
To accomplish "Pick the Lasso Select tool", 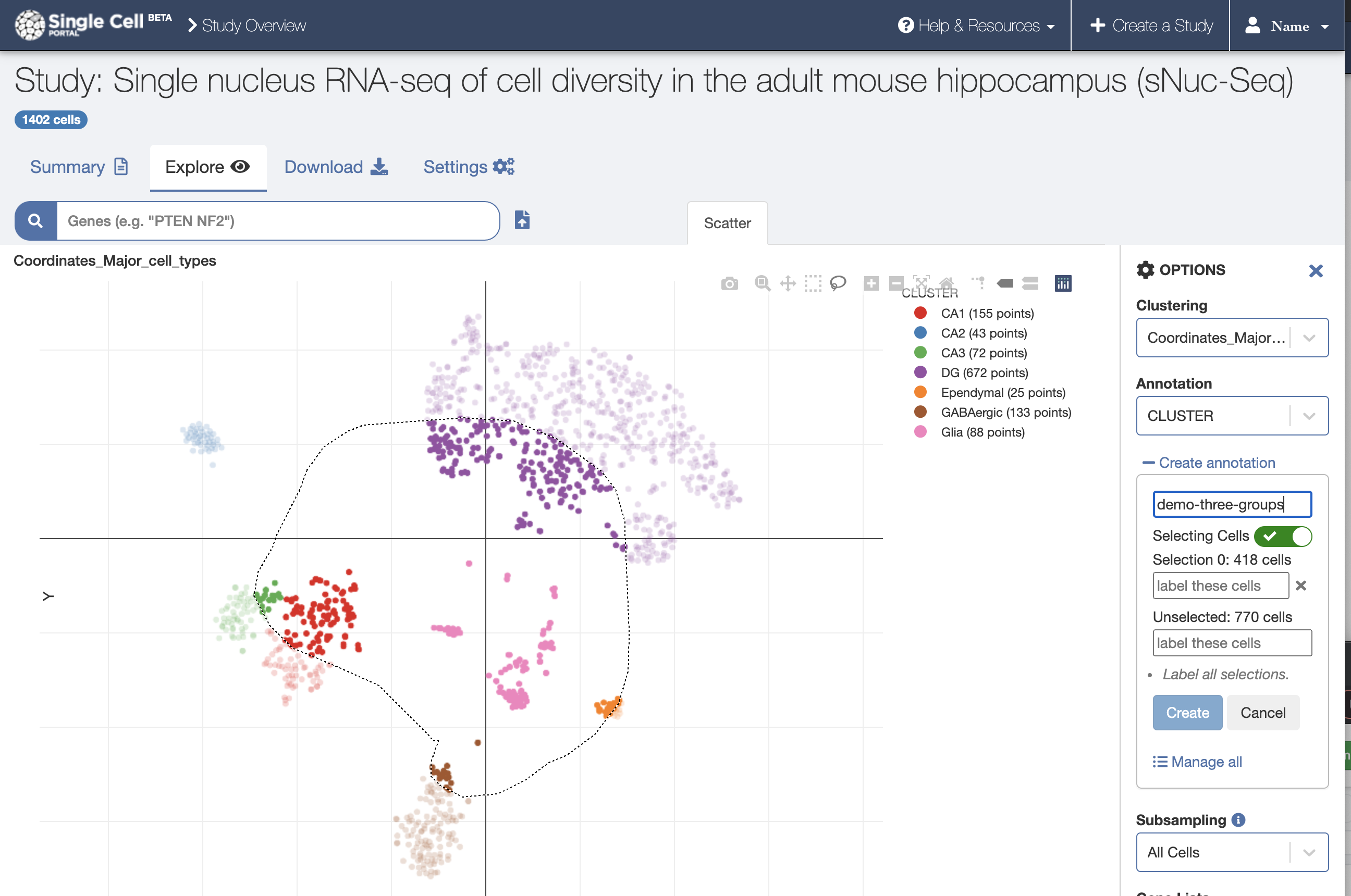I will 838,283.
